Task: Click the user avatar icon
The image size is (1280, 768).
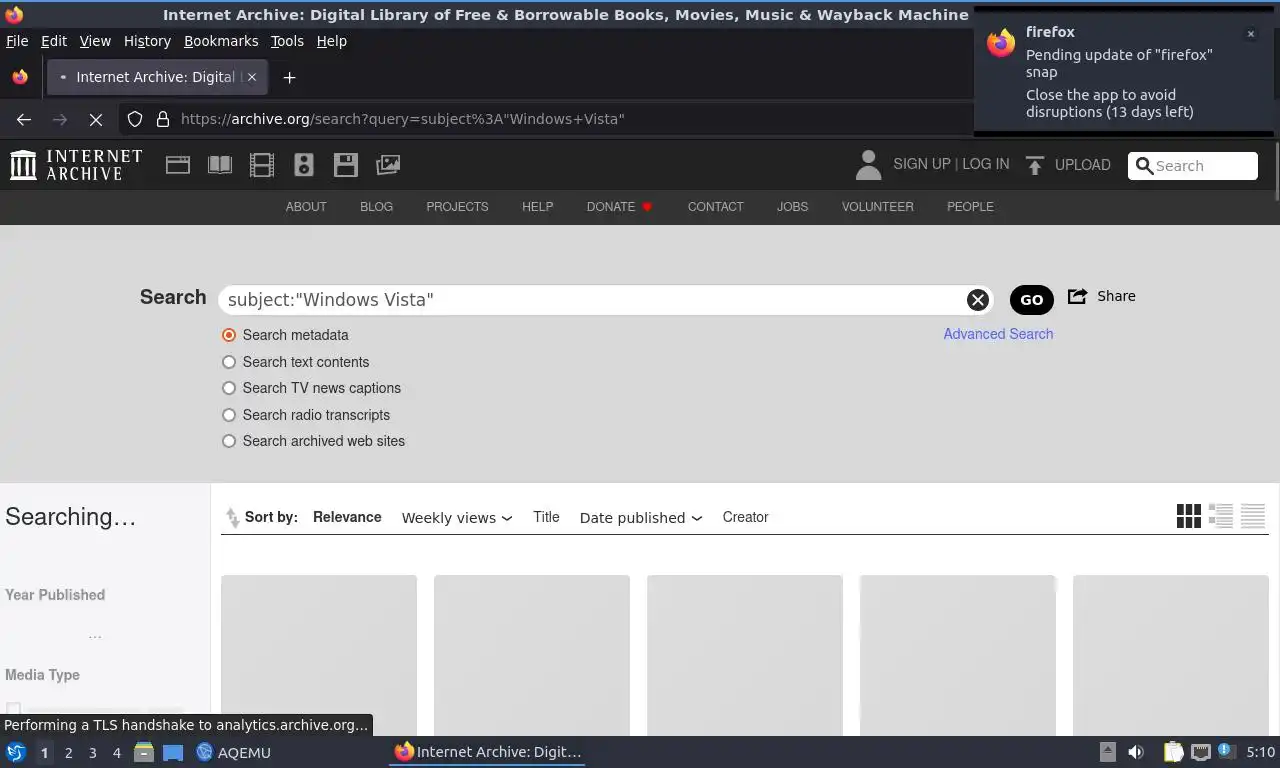Action: click(x=868, y=165)
